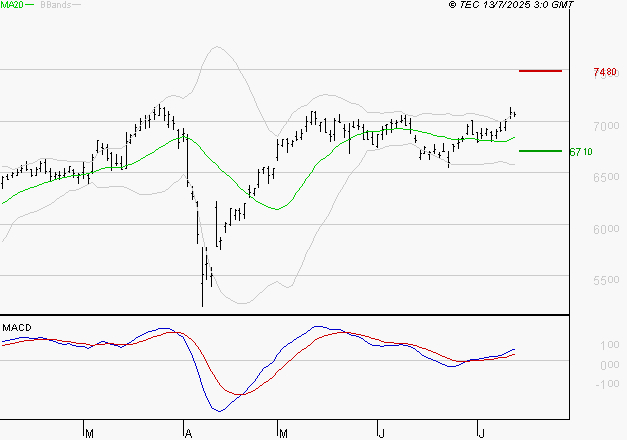Click the first M (March) month marker
The image size is (627, 440).
click(89, 433)
